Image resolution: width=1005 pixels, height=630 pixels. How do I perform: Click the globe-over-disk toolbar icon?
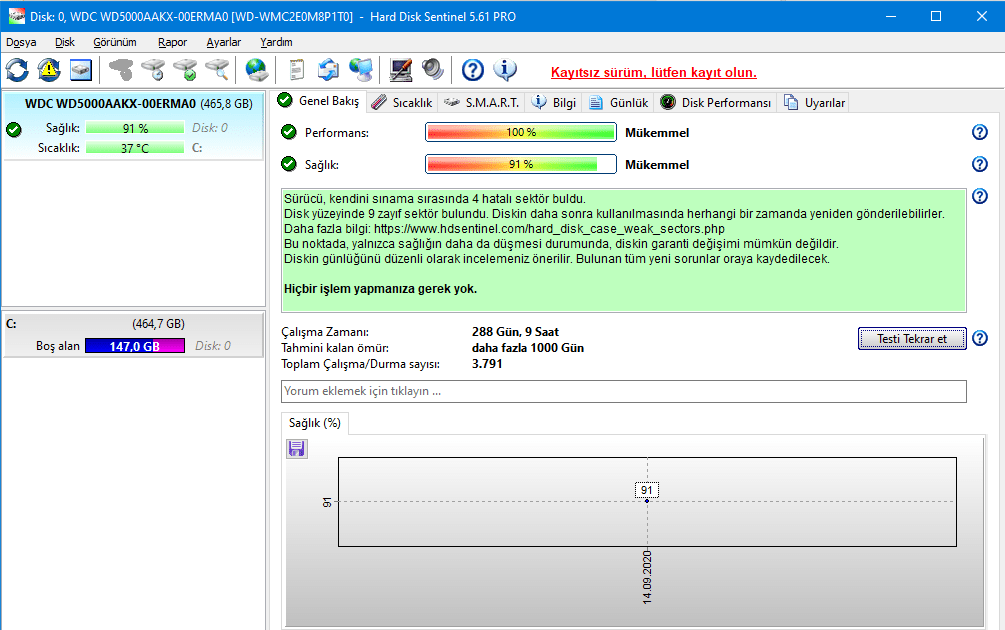(x=257, y=70)
